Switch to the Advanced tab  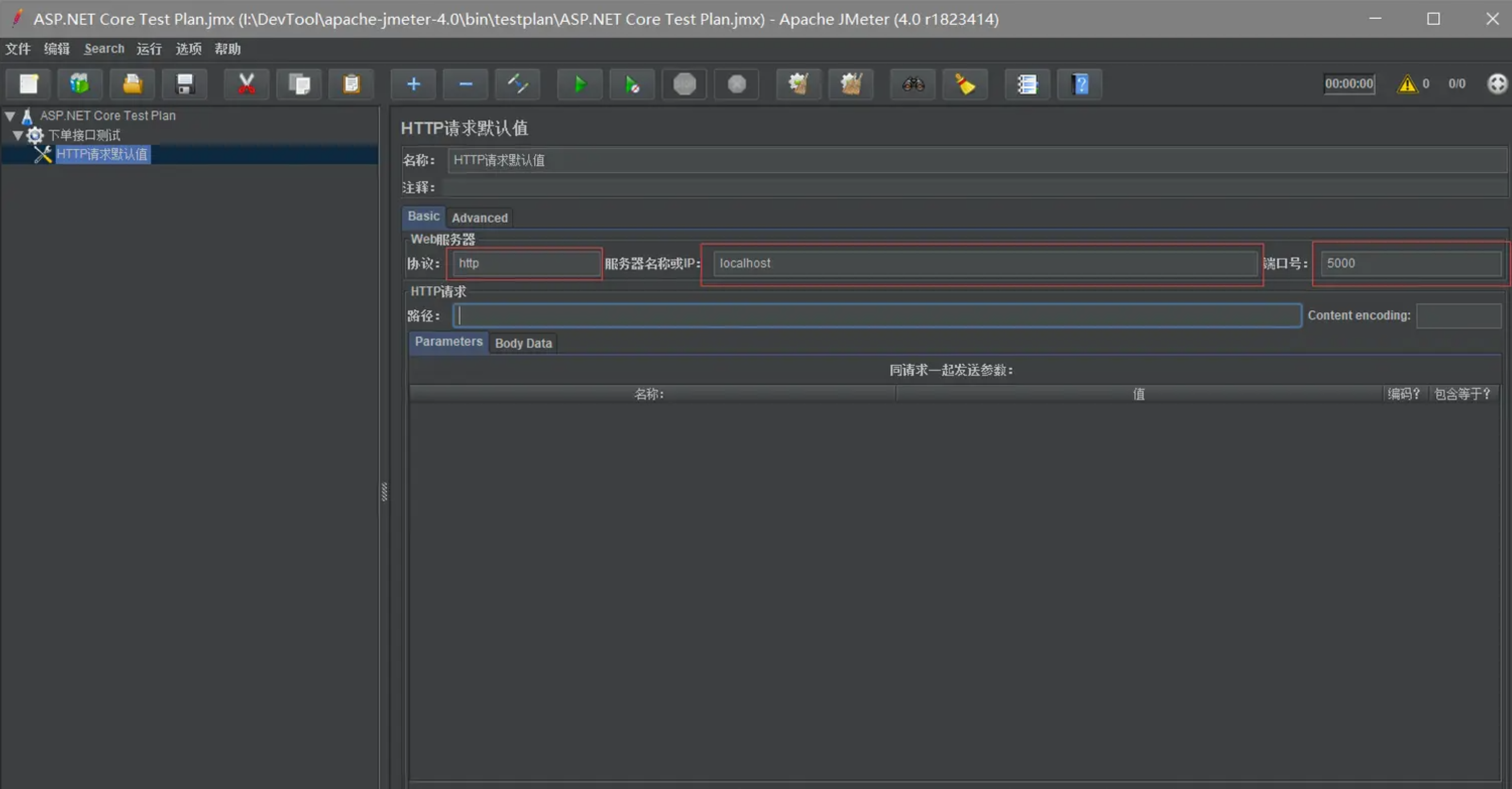pos(480,217)
